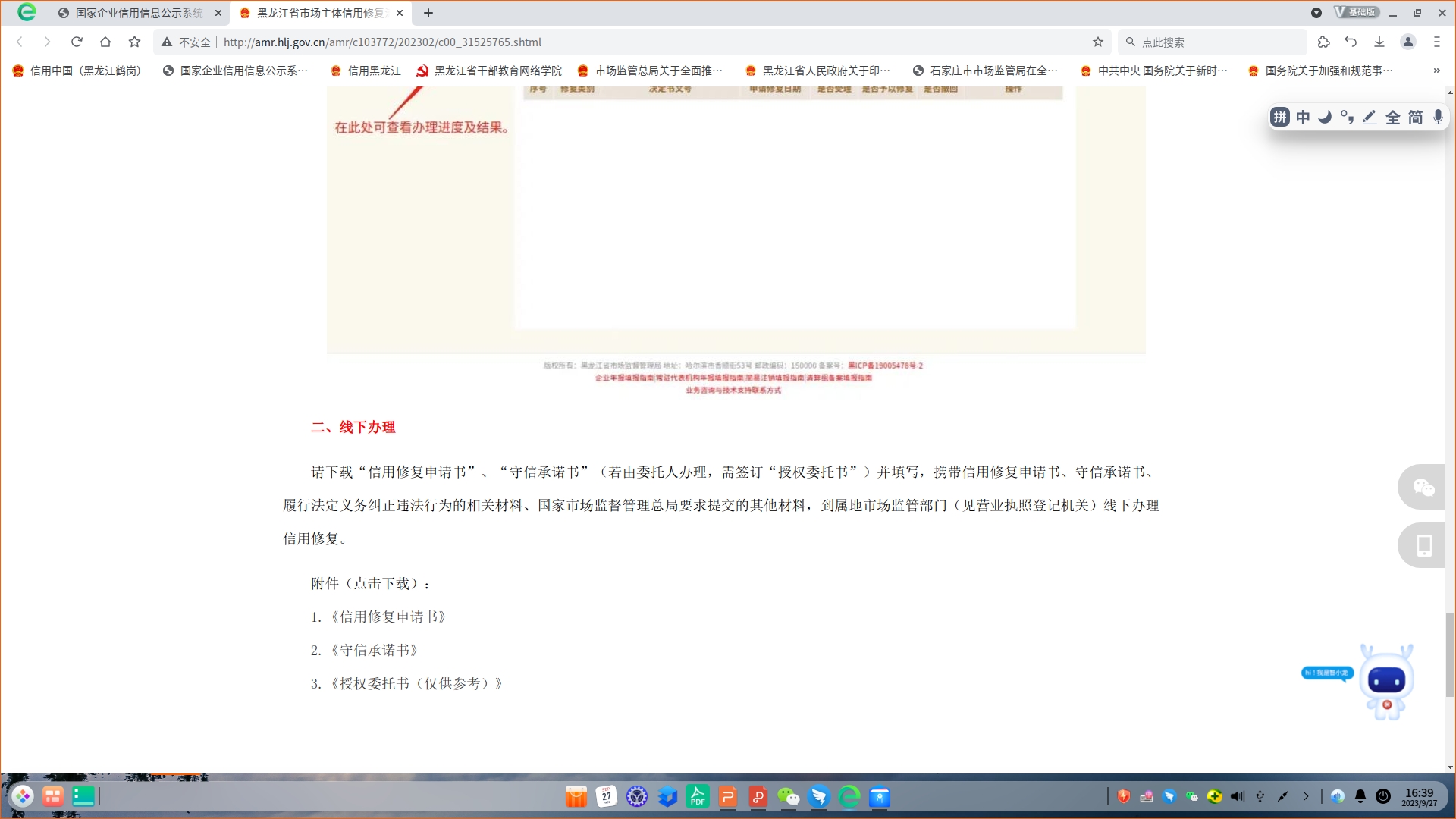The height and width of the screenshot is (819, 1456).
Task: Click the user profile avatar icon
Action: click(x=1408, y=42)
